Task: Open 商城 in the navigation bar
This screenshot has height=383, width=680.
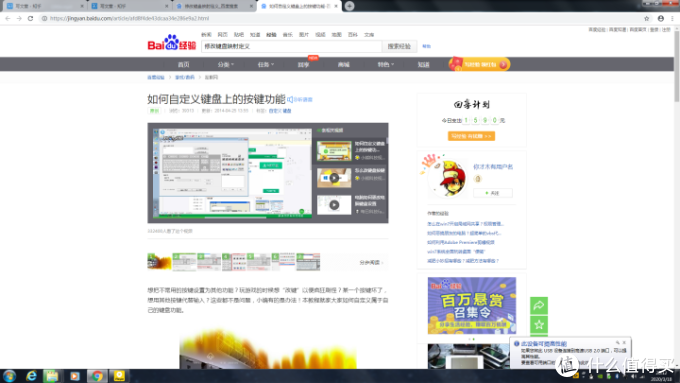Action: (343, 65)
